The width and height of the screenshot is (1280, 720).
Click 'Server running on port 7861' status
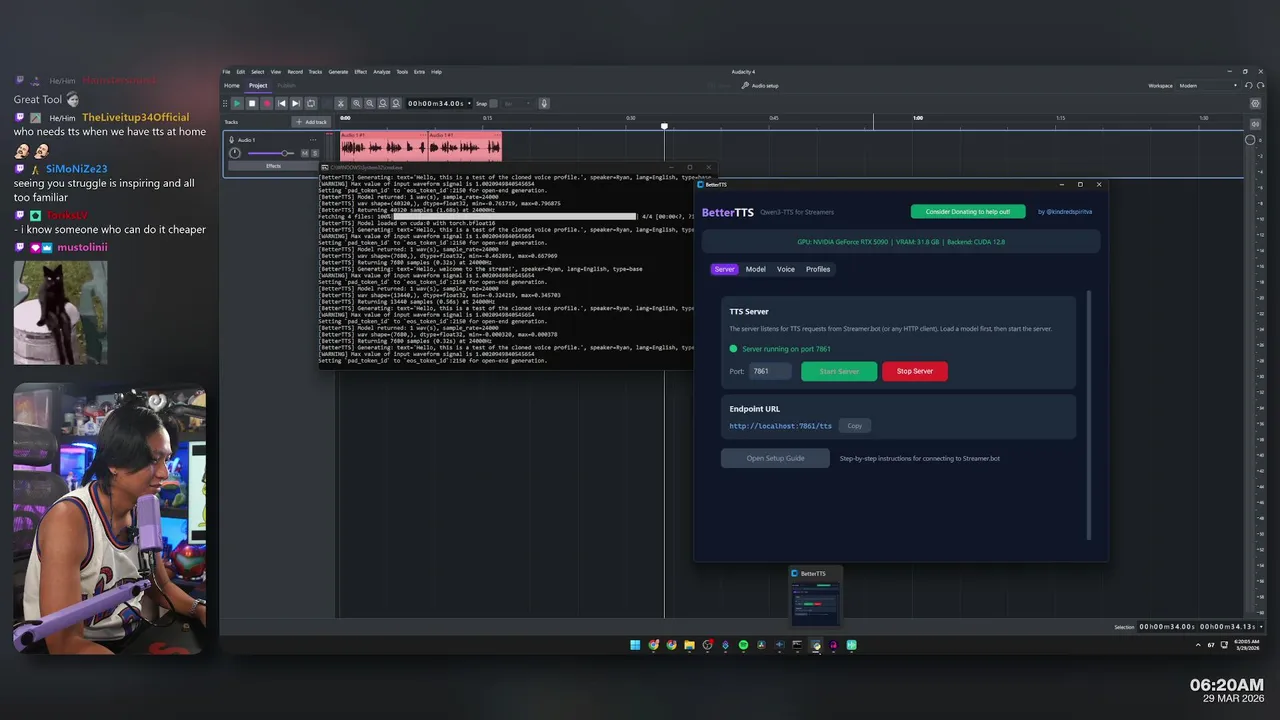pos(786,349)
